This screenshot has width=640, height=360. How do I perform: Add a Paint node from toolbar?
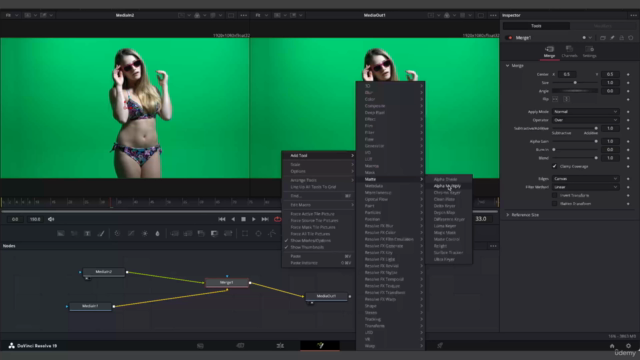101,233
